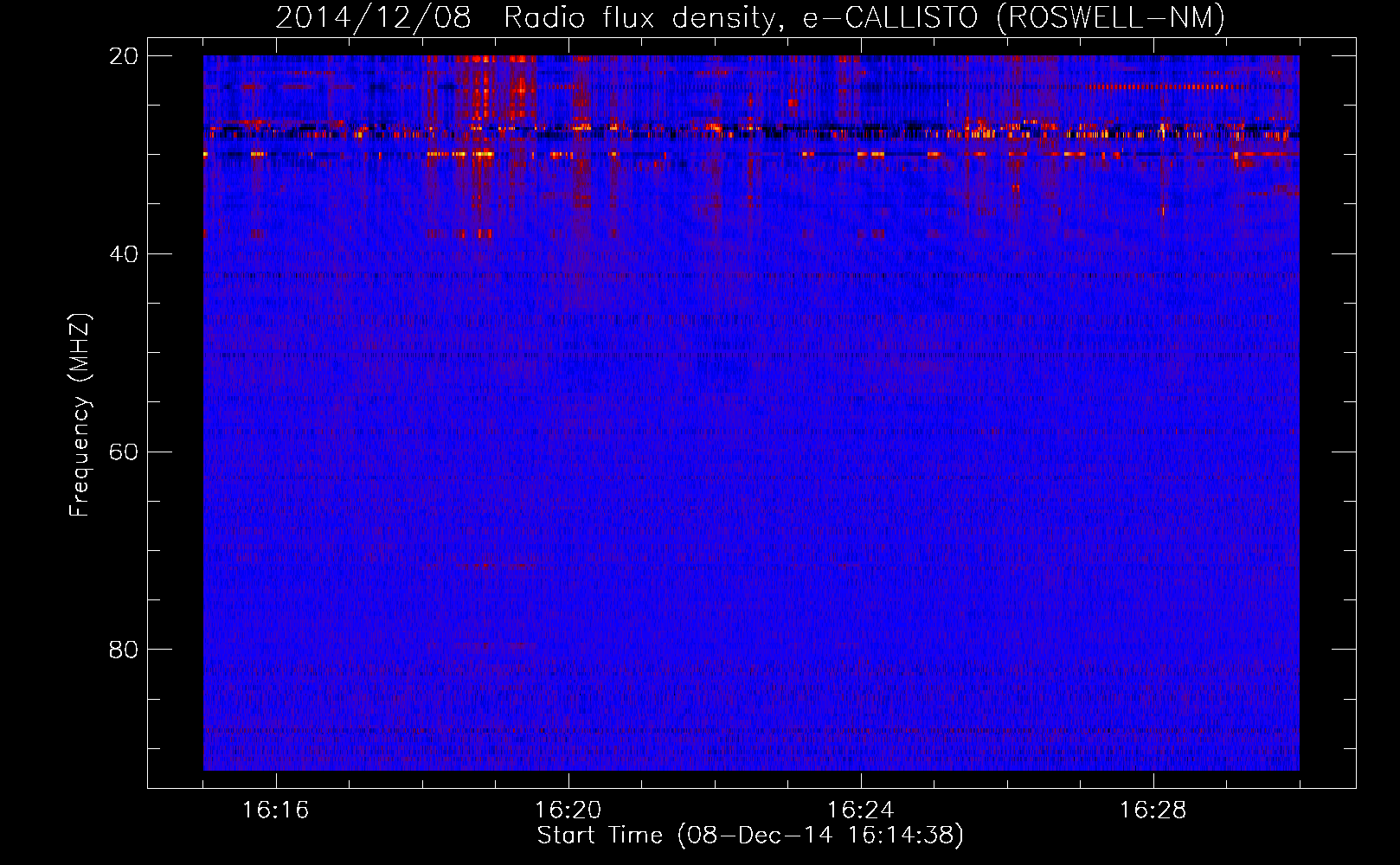Click the 16:16 time tick label
This screenshot has height=865, width=1400.
click(275, 811)
